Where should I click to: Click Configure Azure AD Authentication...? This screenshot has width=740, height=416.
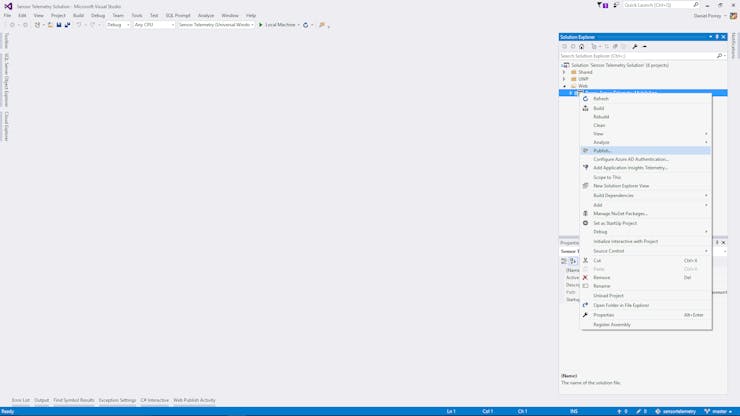(631, 159)
